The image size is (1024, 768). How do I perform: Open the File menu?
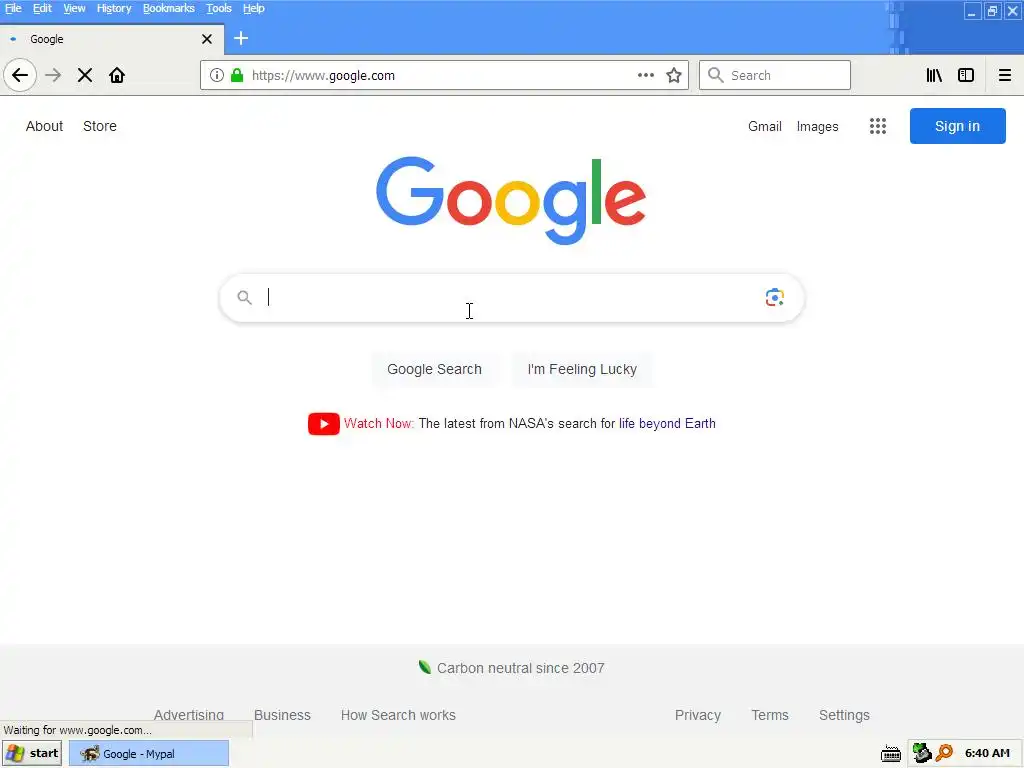pos(13,8)
